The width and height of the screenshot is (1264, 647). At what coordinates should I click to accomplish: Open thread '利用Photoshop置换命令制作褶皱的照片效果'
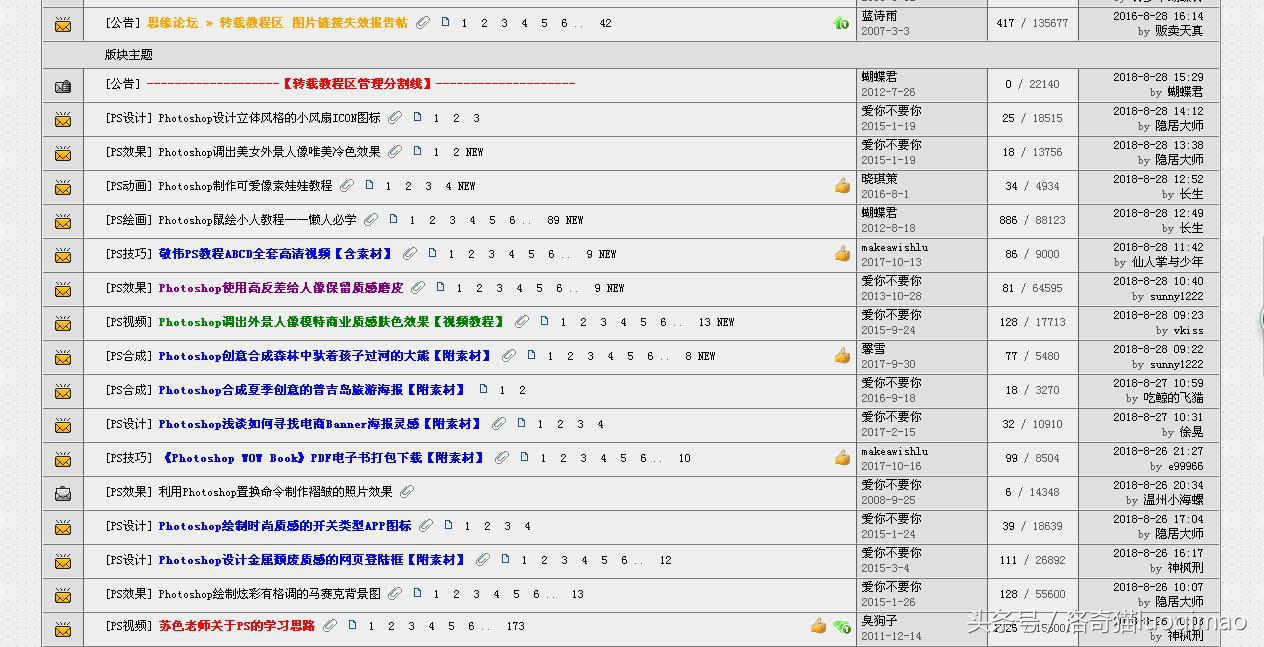pos(275,492)
